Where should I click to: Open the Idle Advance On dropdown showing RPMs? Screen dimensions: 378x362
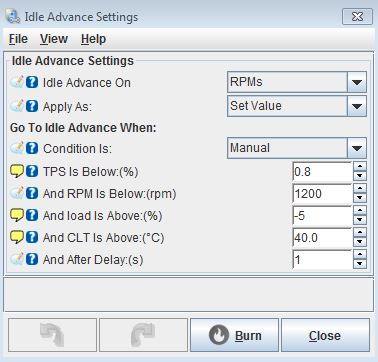click(297, 82)
